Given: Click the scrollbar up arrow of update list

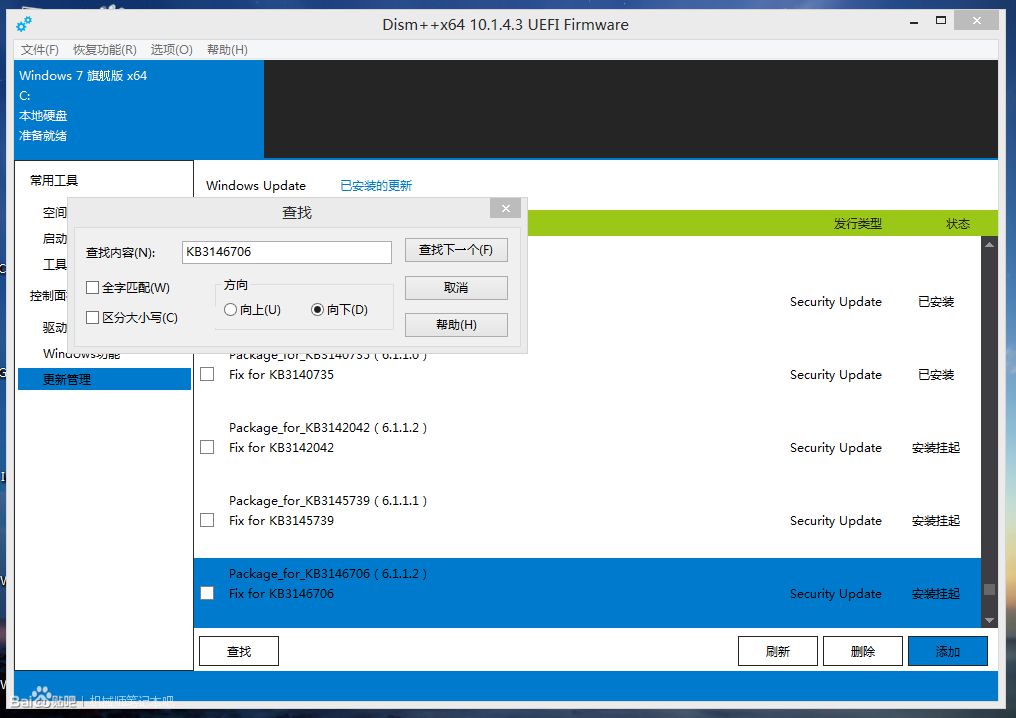Looking at the screenshot, I should click(989, 245).
